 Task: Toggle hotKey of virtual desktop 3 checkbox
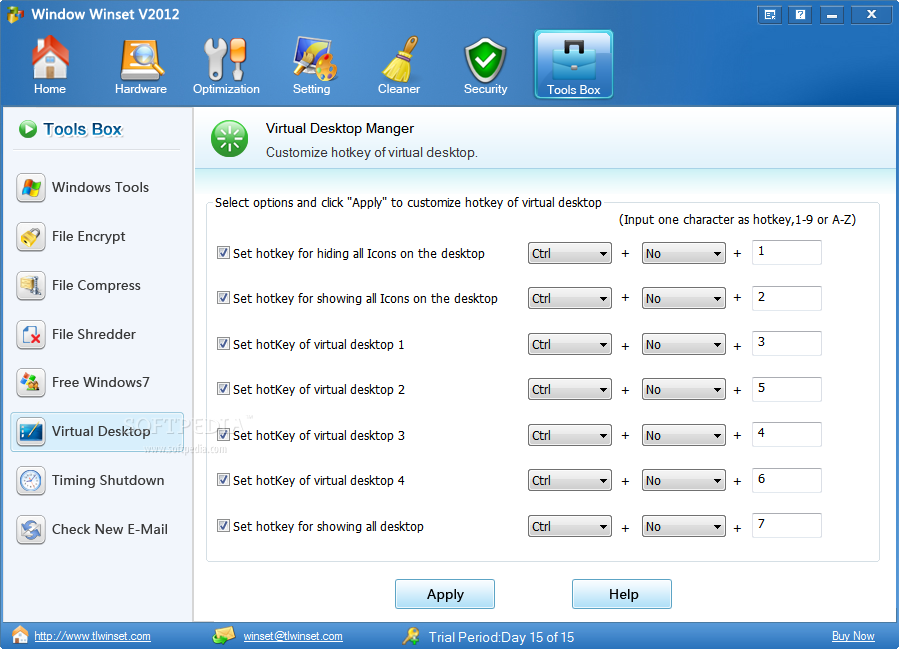point(223,435)
